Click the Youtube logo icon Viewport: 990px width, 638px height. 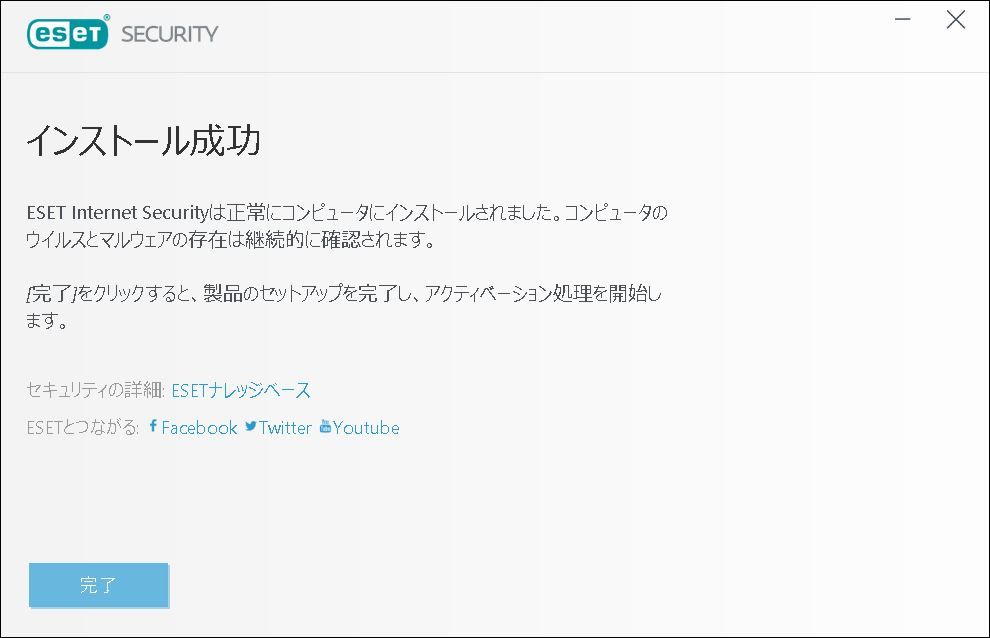point(325,426)
